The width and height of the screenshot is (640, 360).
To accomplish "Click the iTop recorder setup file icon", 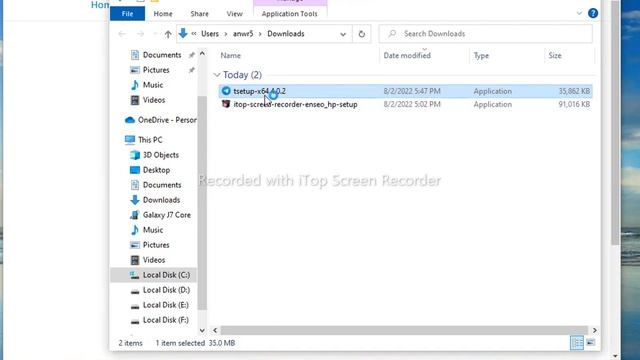I will 226,104.
